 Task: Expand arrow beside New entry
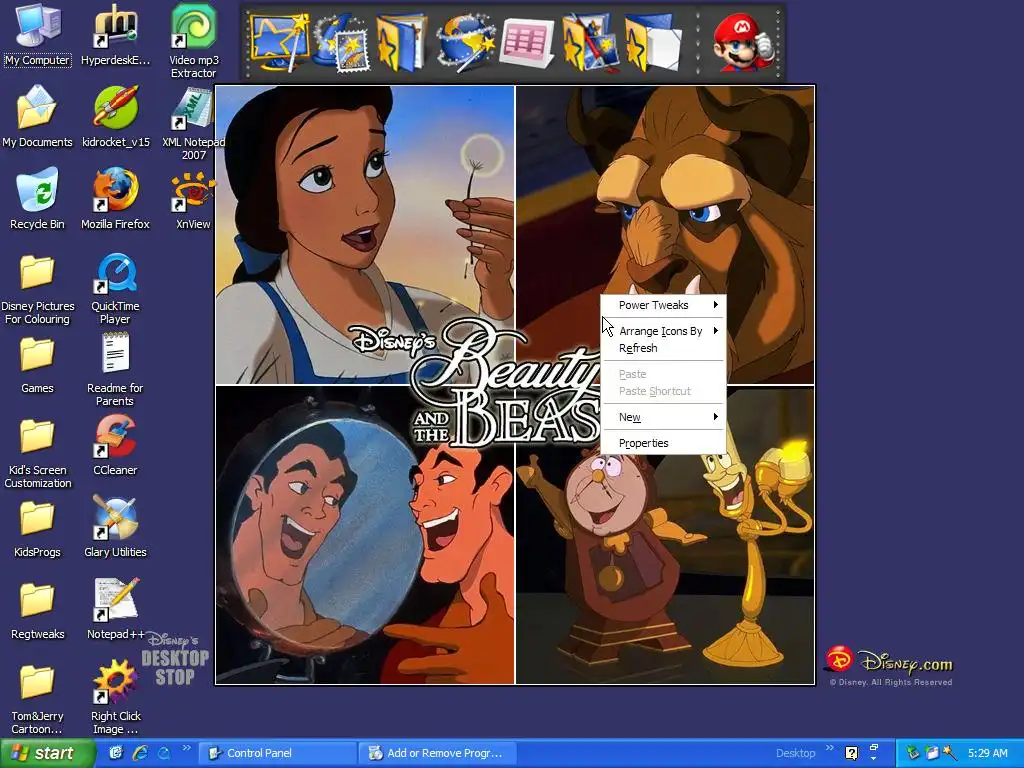click(716, 417)
